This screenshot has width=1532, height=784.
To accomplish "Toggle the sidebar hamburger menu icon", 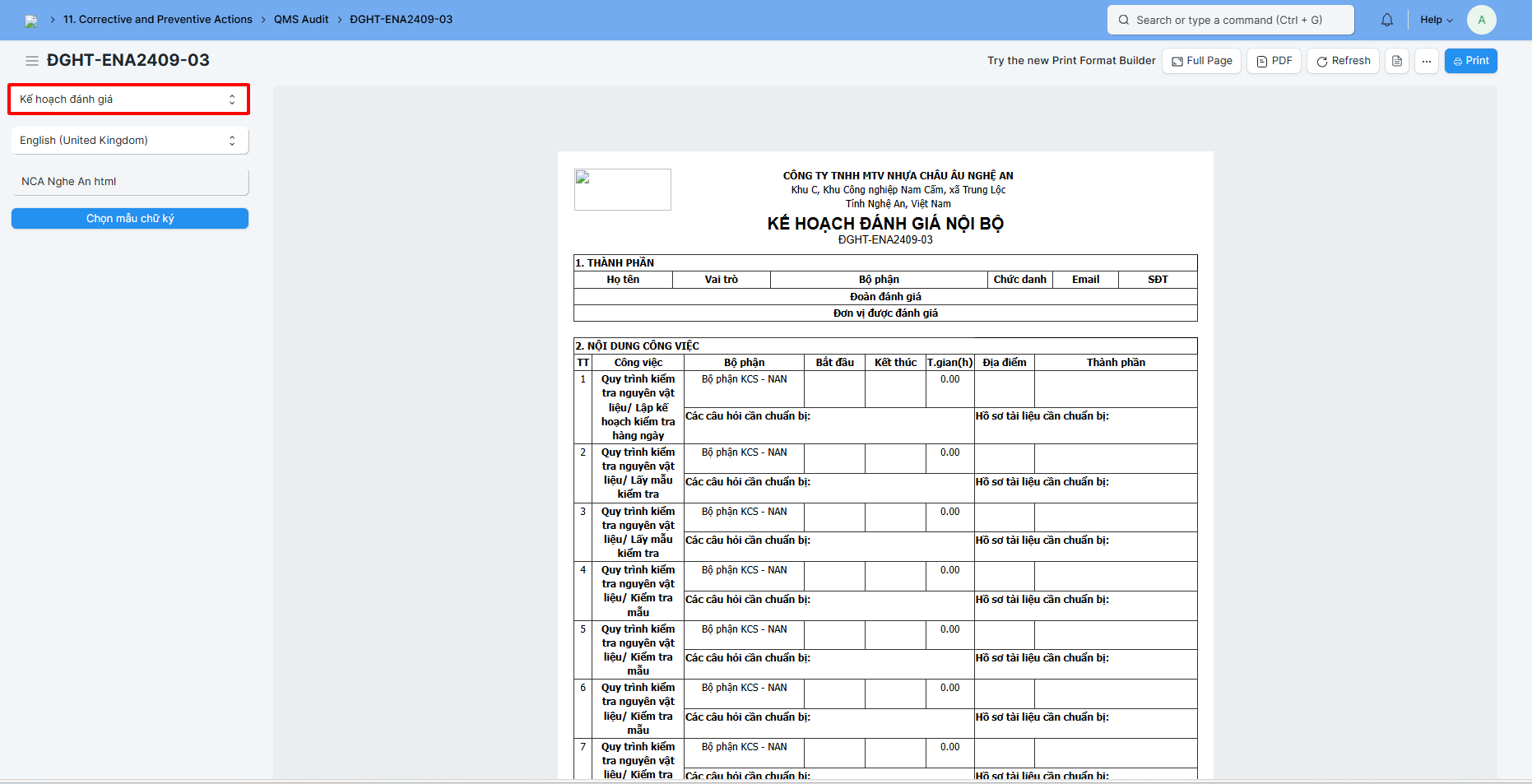I will point(32,61).
